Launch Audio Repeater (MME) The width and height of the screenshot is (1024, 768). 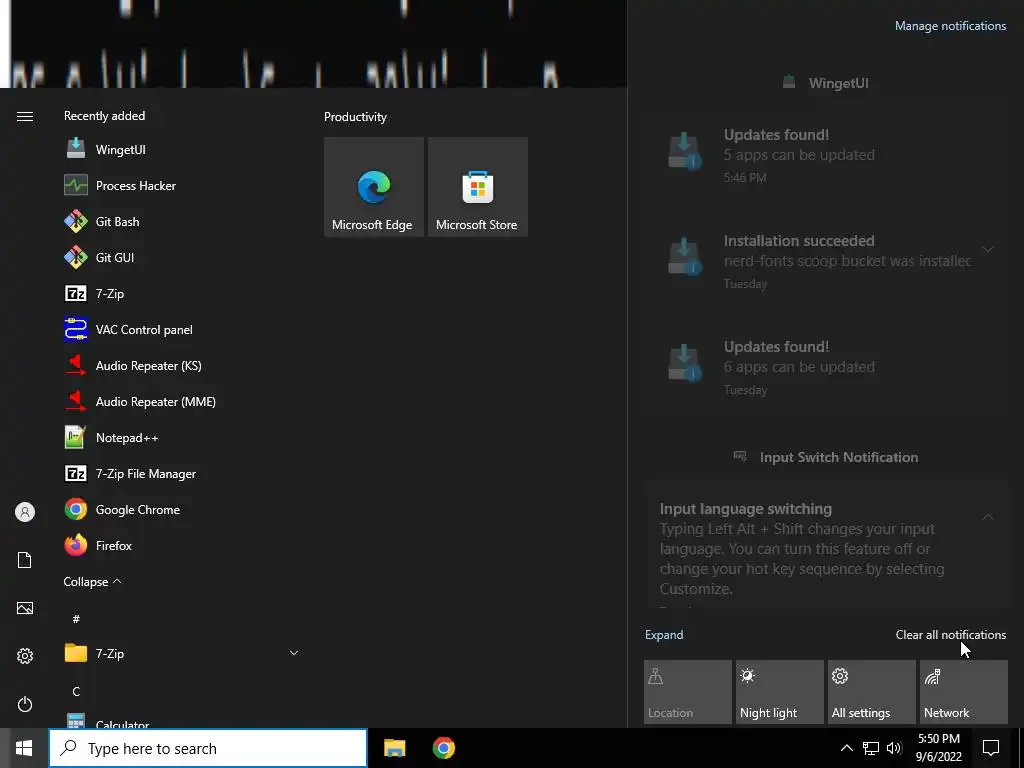(181, 401)
